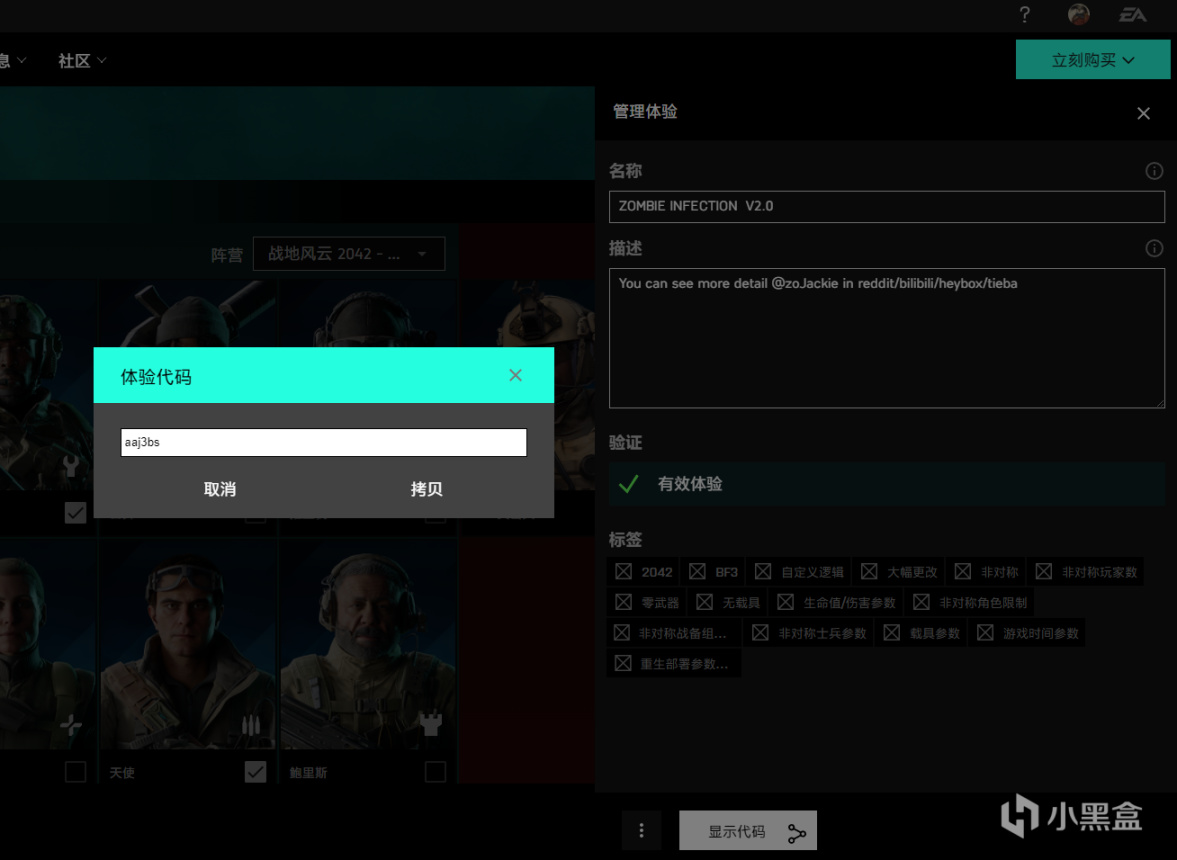Check the 鲍里斯 character checkbox
The width and height of the screenshot is (1177, 860).
tap(435, 771)
